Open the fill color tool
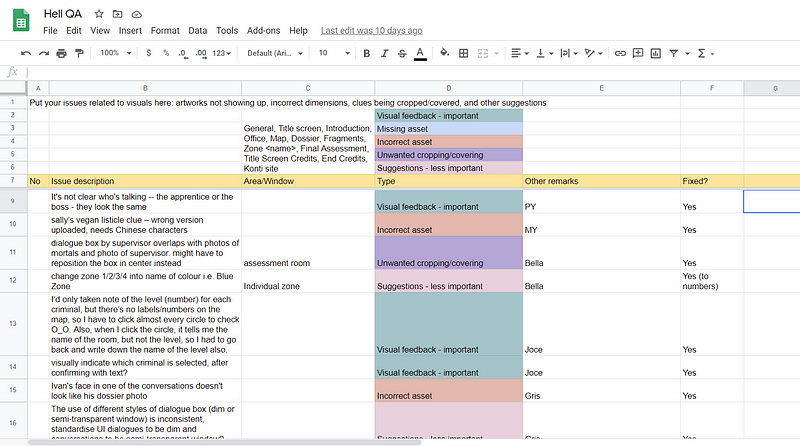Image resolution: width=800 pixels, height=446 pixels. [x=445, y=53]
